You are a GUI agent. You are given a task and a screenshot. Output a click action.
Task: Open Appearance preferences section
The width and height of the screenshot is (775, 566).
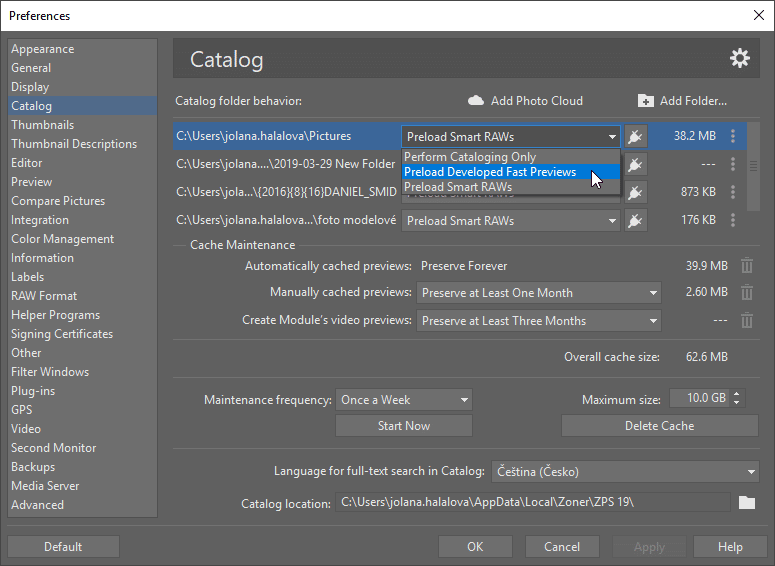click(x=83, y=49)
